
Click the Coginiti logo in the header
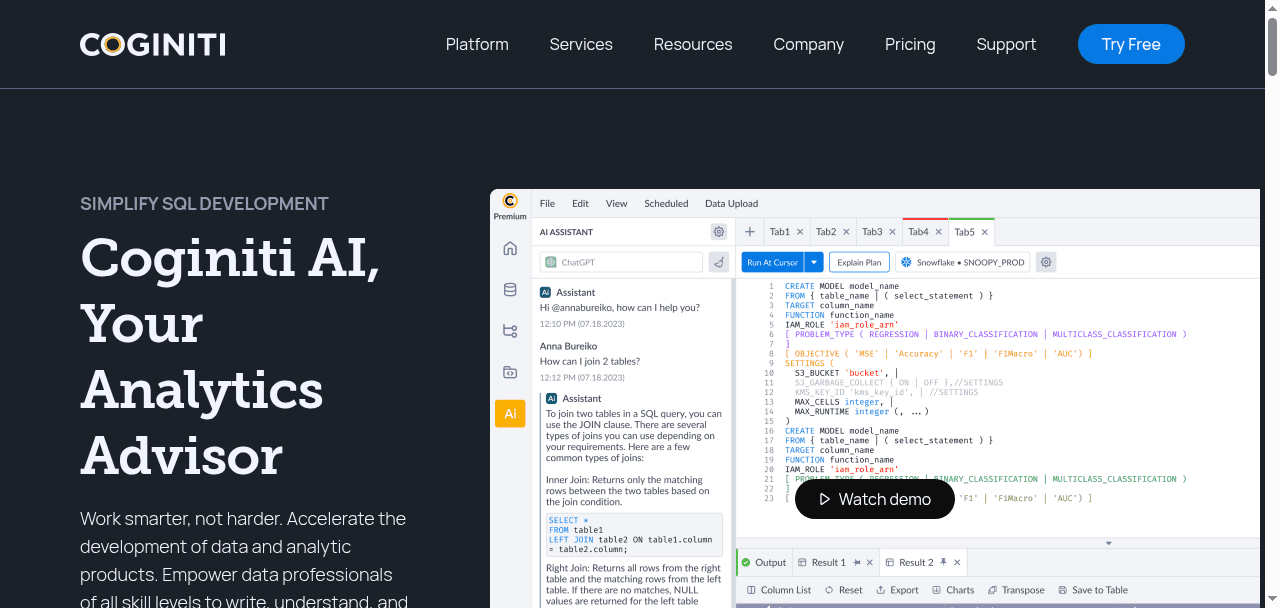[x=153, y=45]
